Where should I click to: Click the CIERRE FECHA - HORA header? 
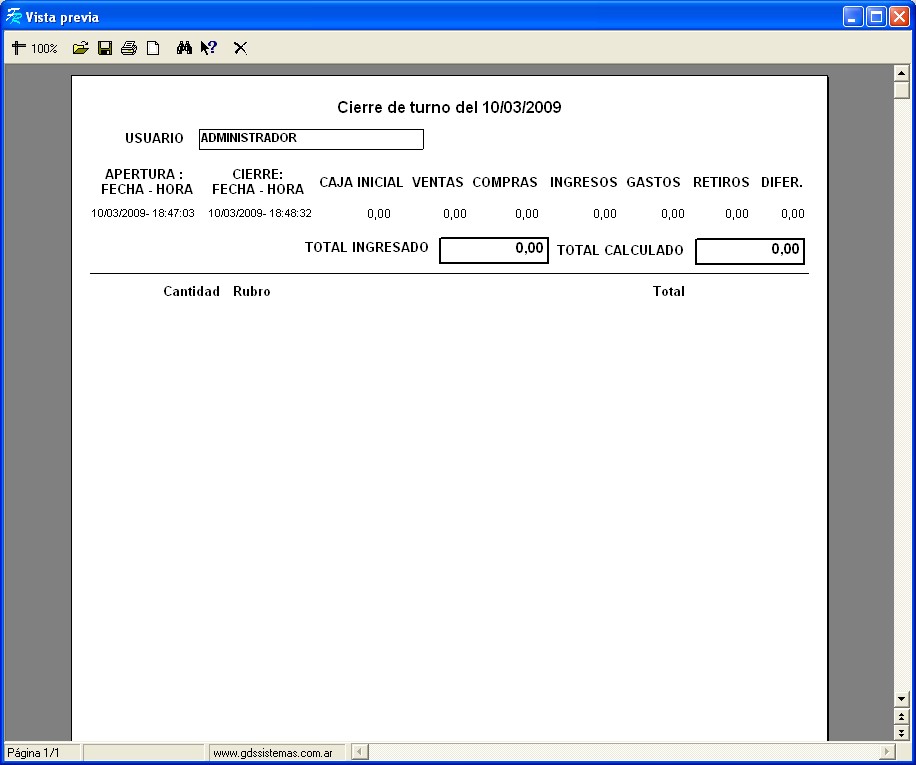258,182
